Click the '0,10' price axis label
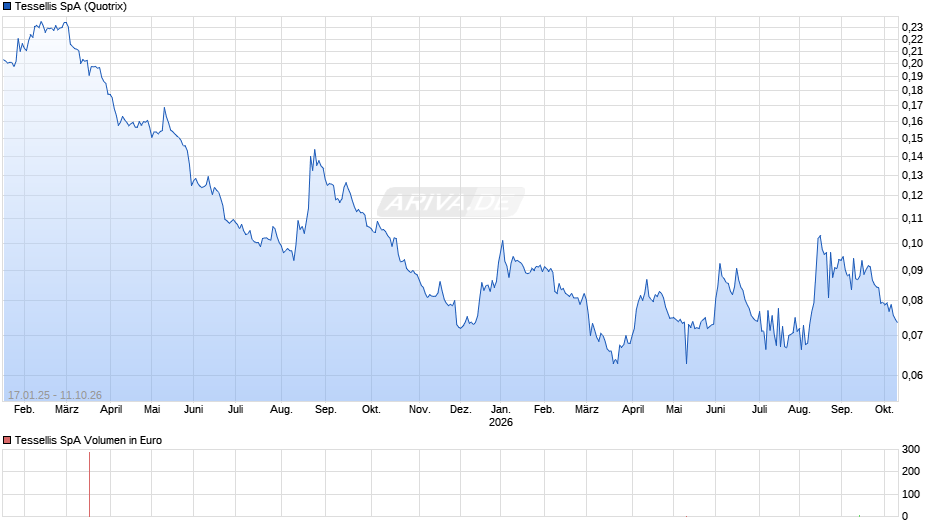This screenshot has height=526, width=940. pyautogui.click(x=912, y=244)
